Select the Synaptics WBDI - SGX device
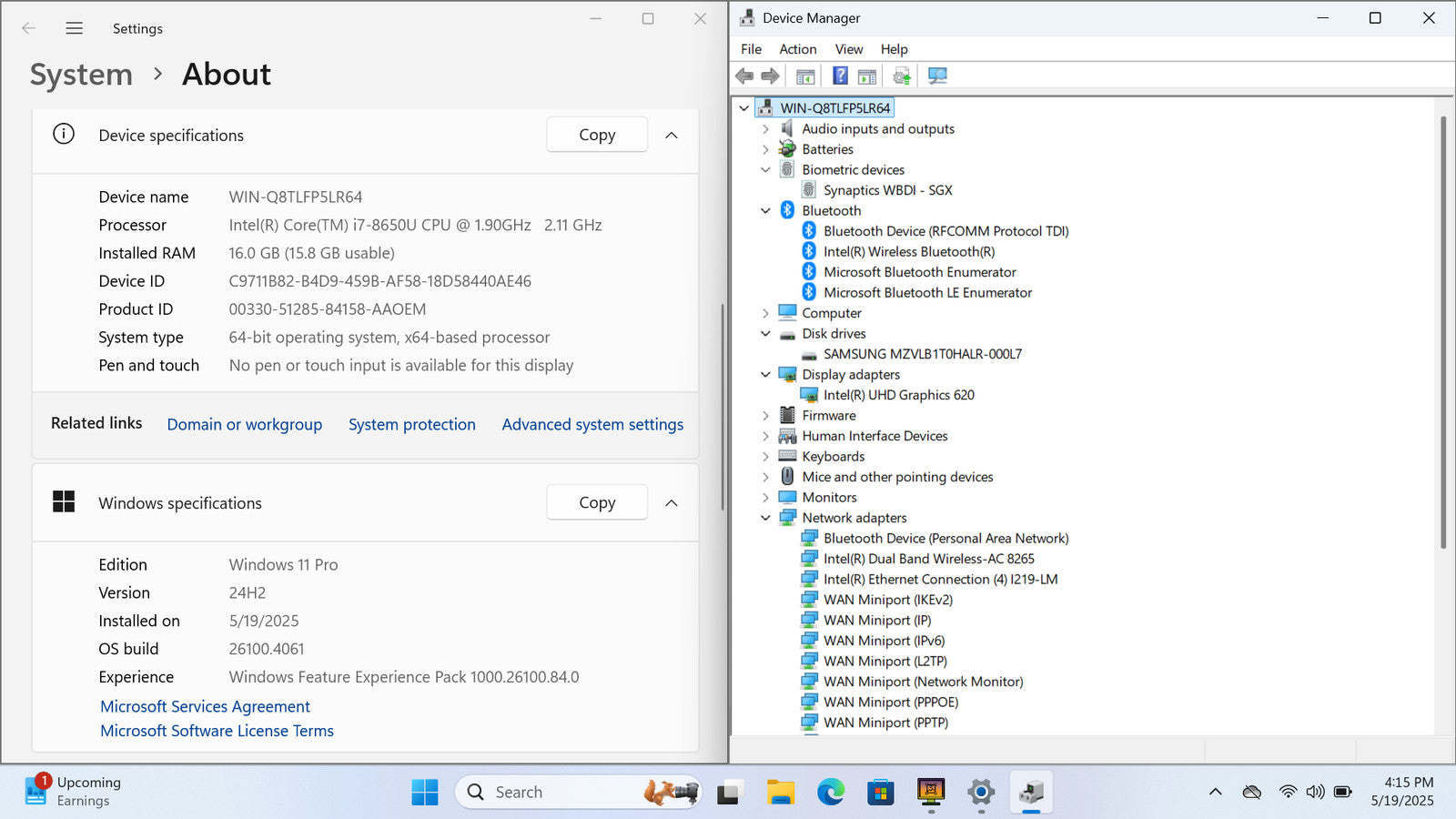This screenshot has height=819, width=1456. 888,190
